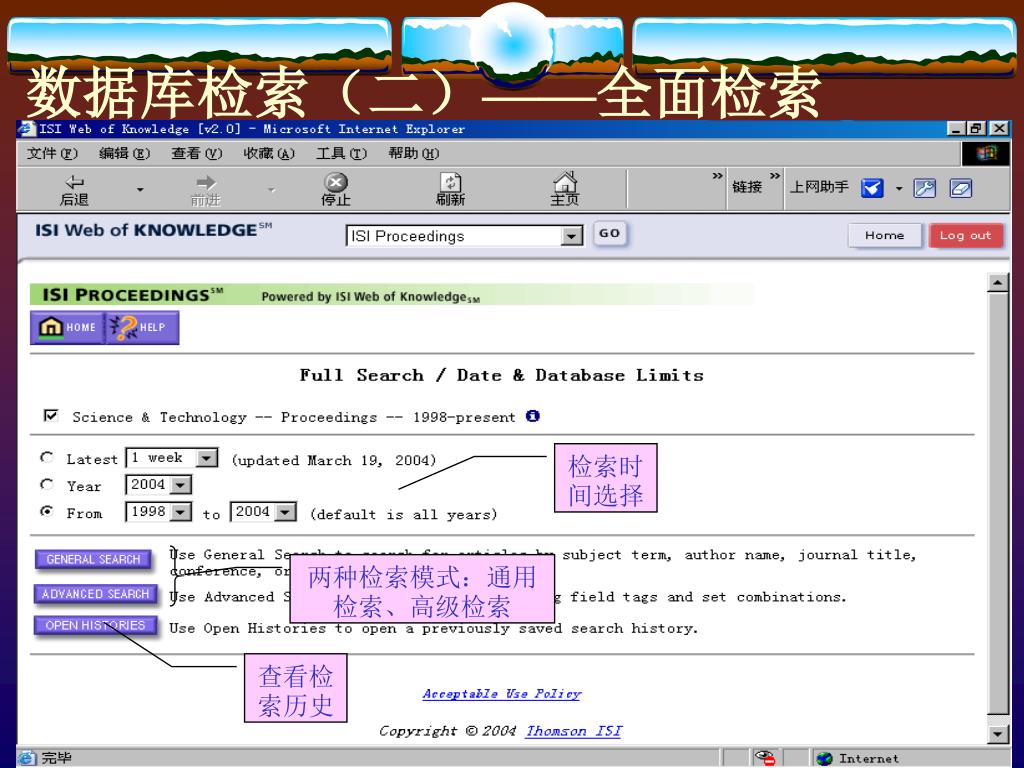Open the Year 2004 dropdown

coord(180,485)
